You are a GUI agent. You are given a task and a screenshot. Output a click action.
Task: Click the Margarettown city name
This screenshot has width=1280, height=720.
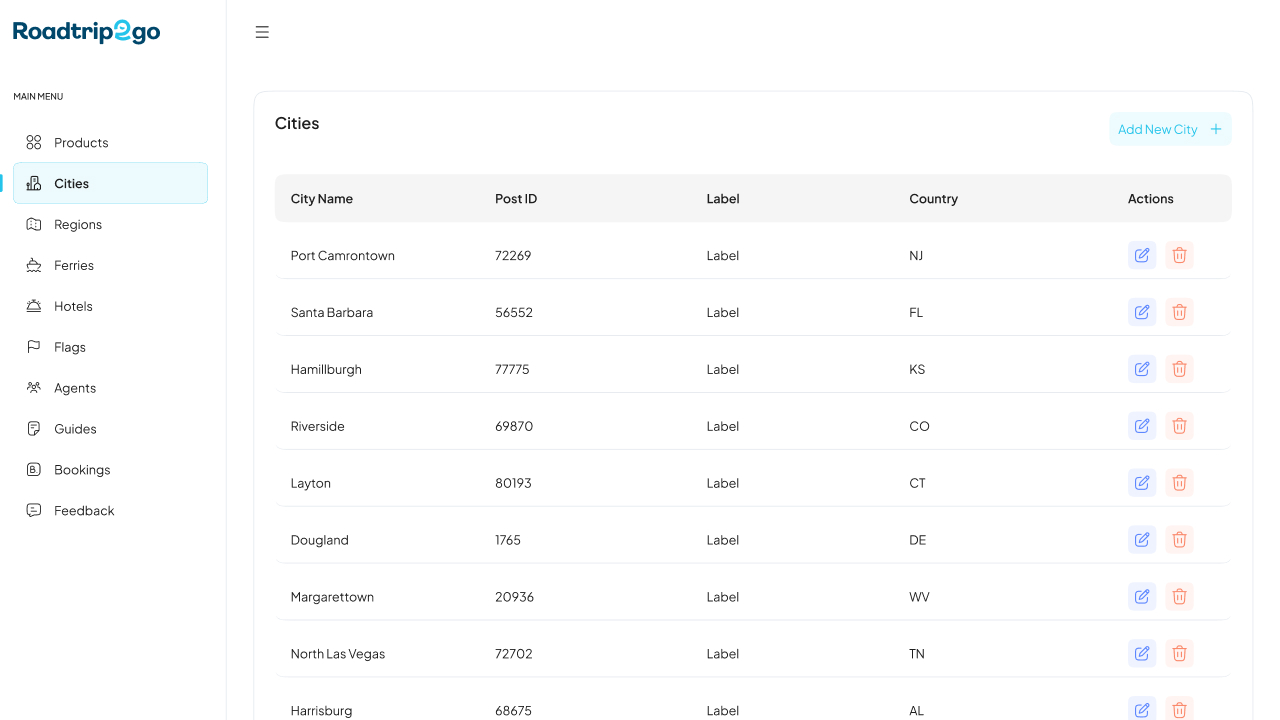pyautogui.click(x=332, y=598)
